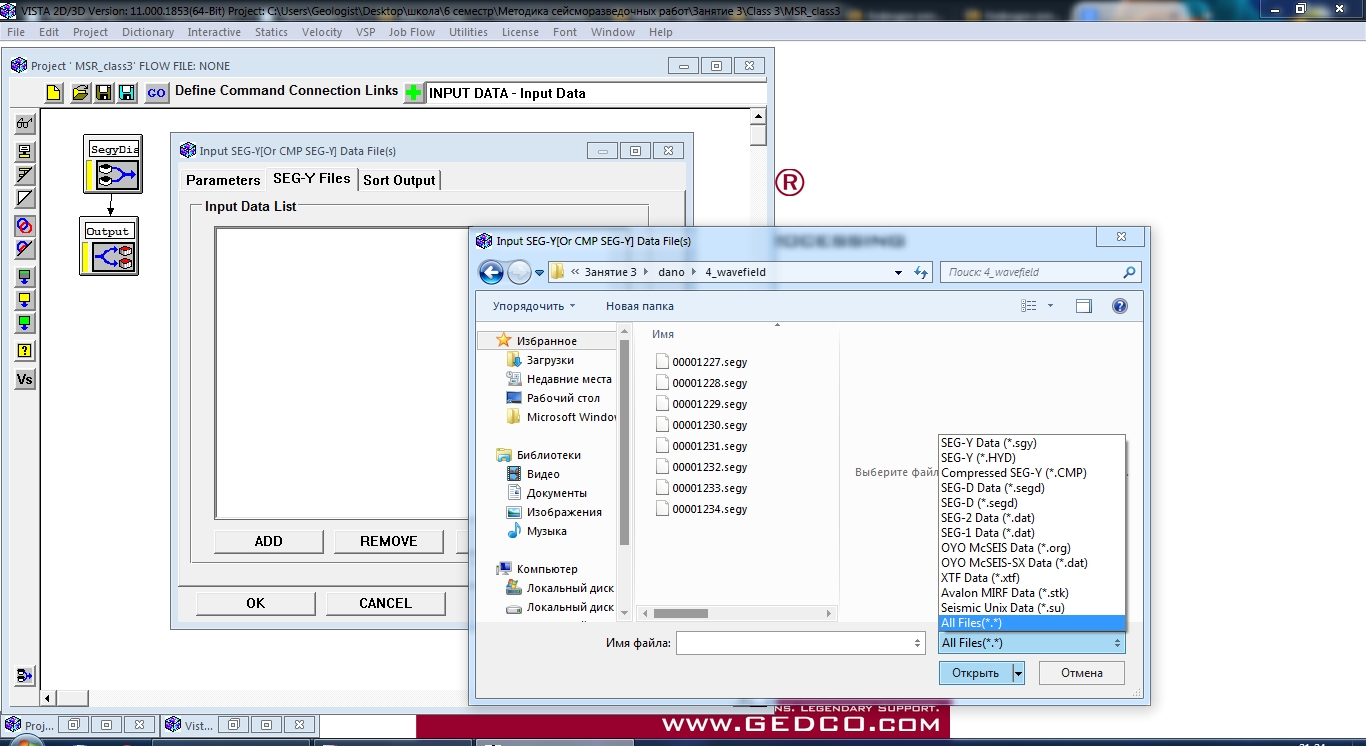Switch to the Sort Output tab
The width and height of the screenshot is (1366, 746).
399,180
